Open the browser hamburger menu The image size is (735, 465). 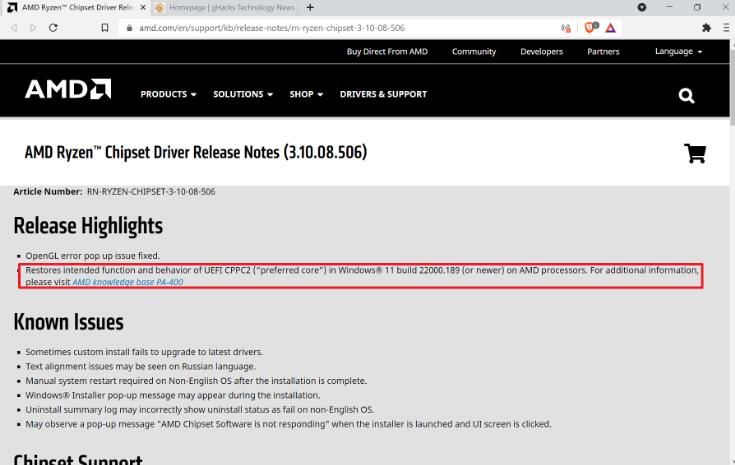(726, 28)
